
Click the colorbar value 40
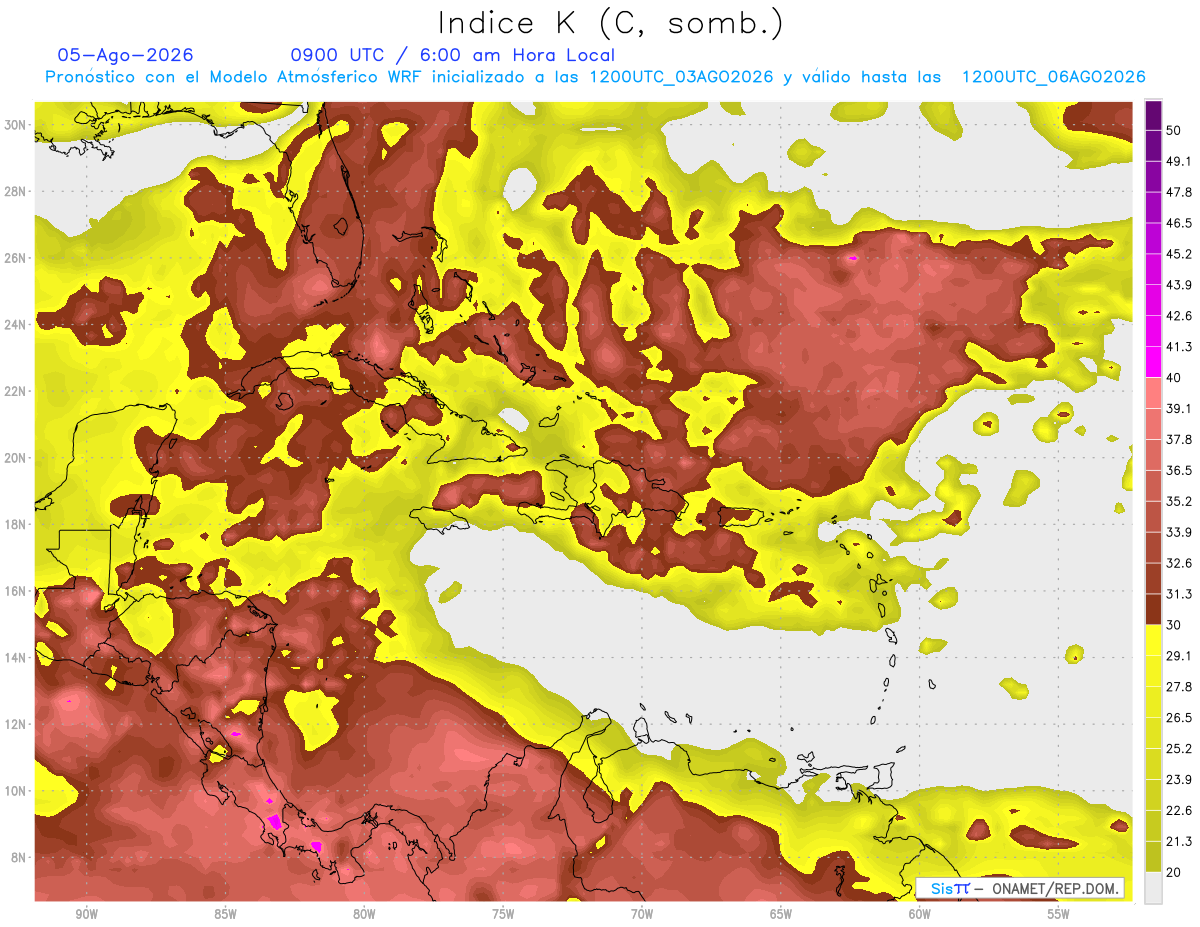(1176, 378)
